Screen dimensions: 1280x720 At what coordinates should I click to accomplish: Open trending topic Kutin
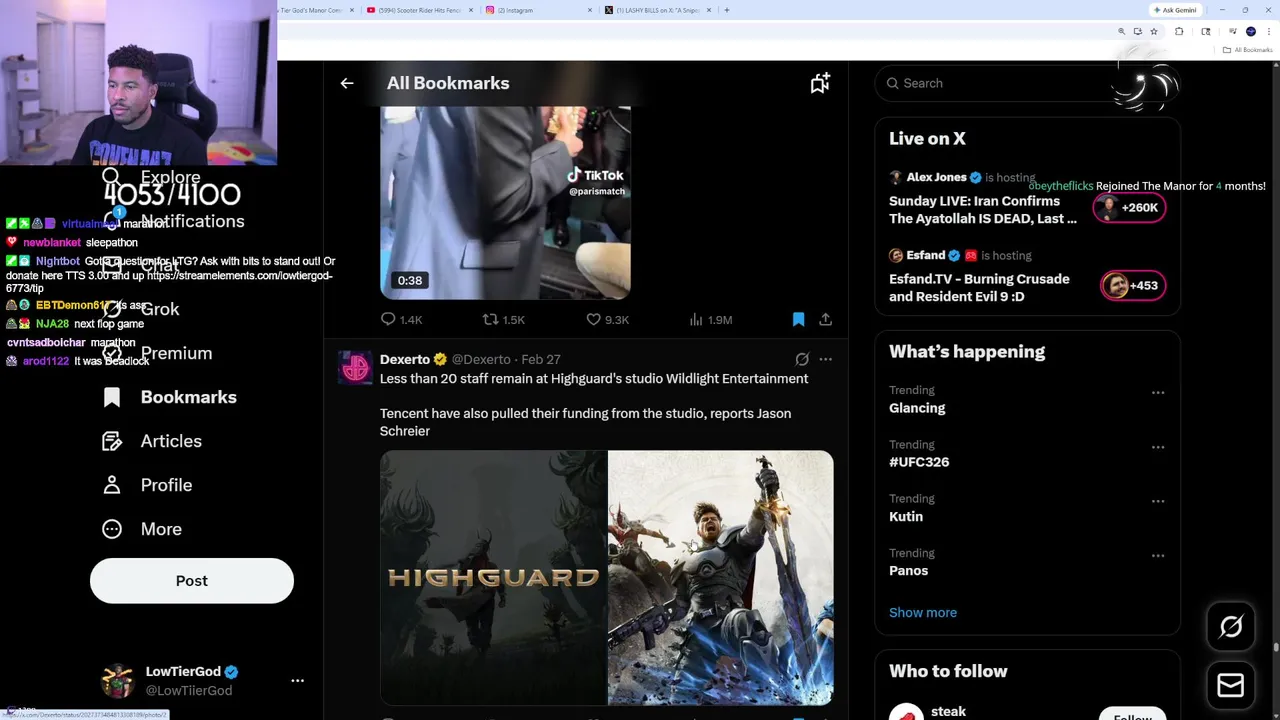coord(906,516)
